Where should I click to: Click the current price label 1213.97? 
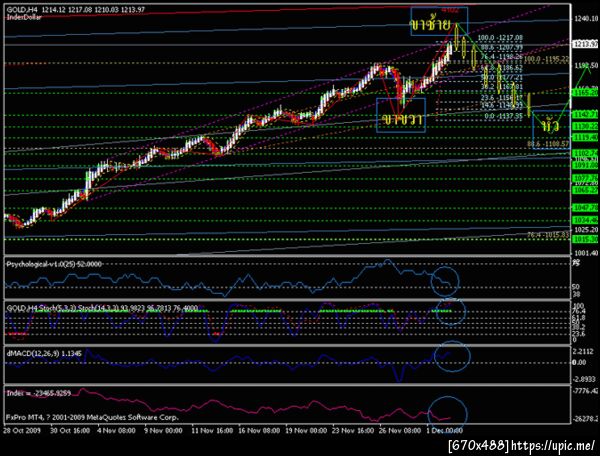click(x=585, y=44)
